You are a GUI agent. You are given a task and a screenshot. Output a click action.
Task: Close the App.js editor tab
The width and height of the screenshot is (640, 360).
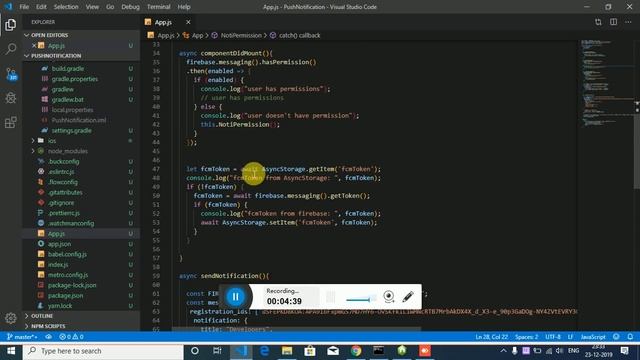188,22
